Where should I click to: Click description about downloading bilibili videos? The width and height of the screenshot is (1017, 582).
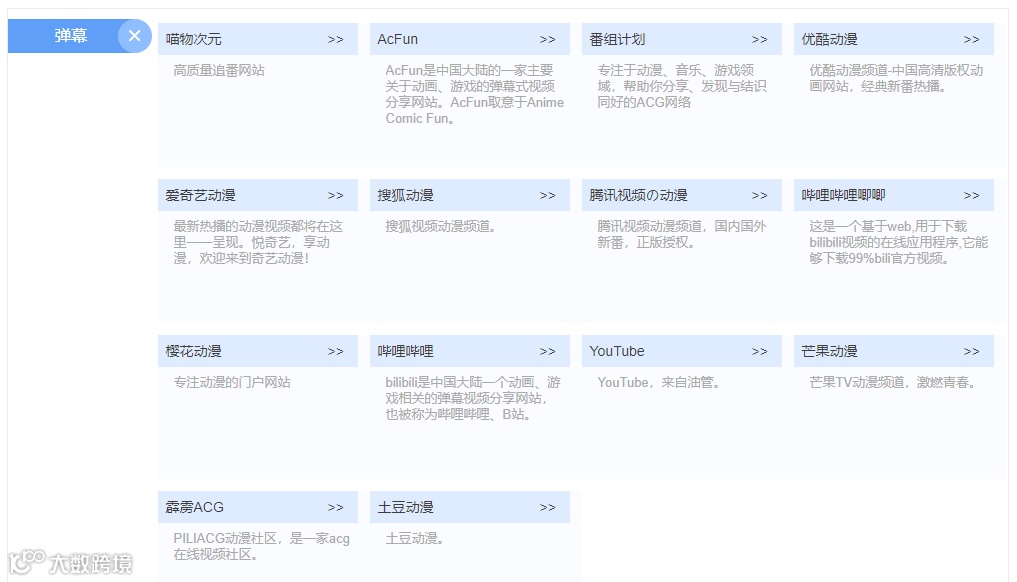pyautogui.click(x=899, y=242)
